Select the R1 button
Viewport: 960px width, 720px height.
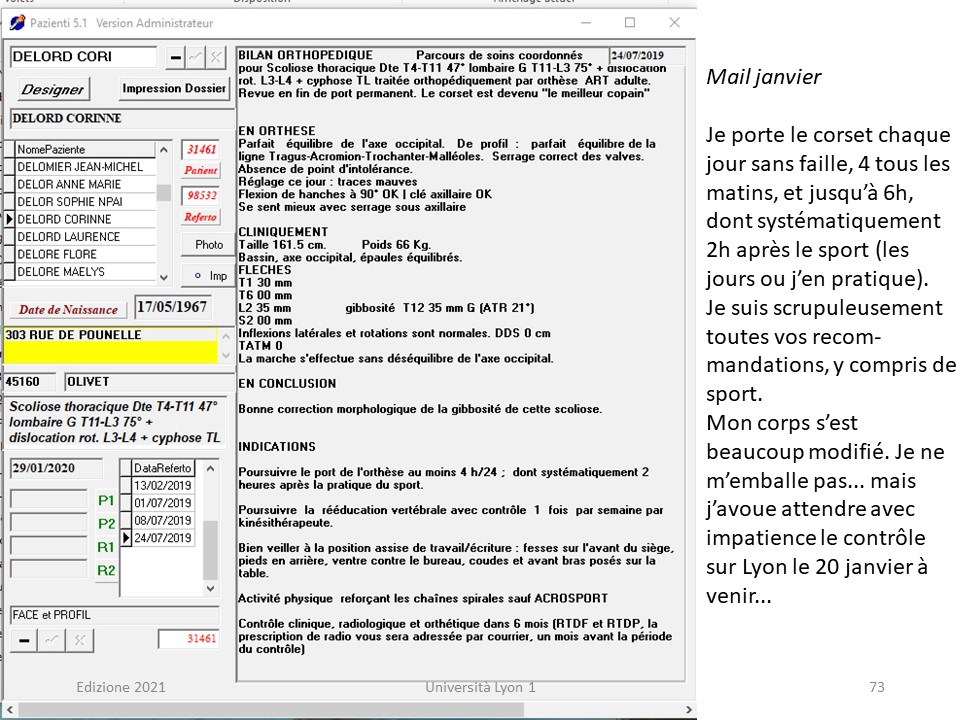click(x=106, y=547)
